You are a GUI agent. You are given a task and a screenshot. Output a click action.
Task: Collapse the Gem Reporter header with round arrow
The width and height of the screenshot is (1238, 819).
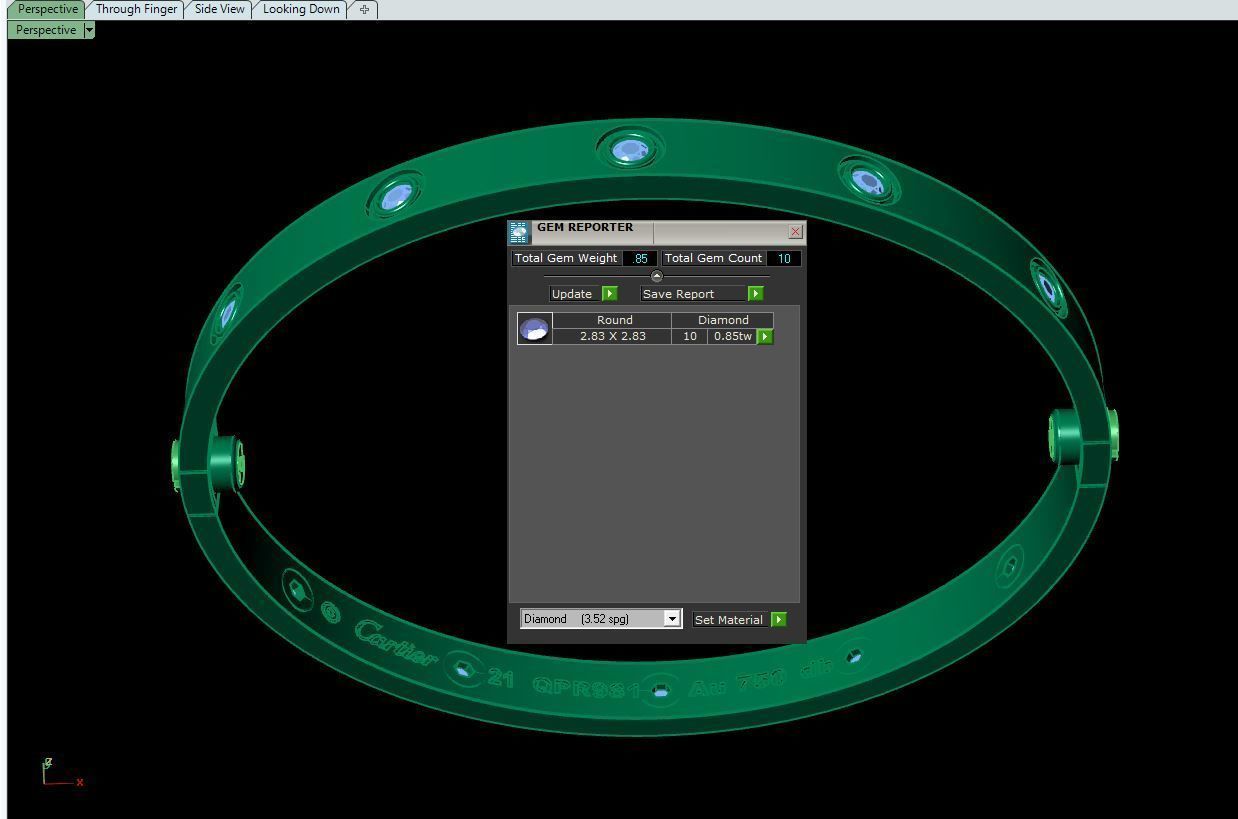656,276
